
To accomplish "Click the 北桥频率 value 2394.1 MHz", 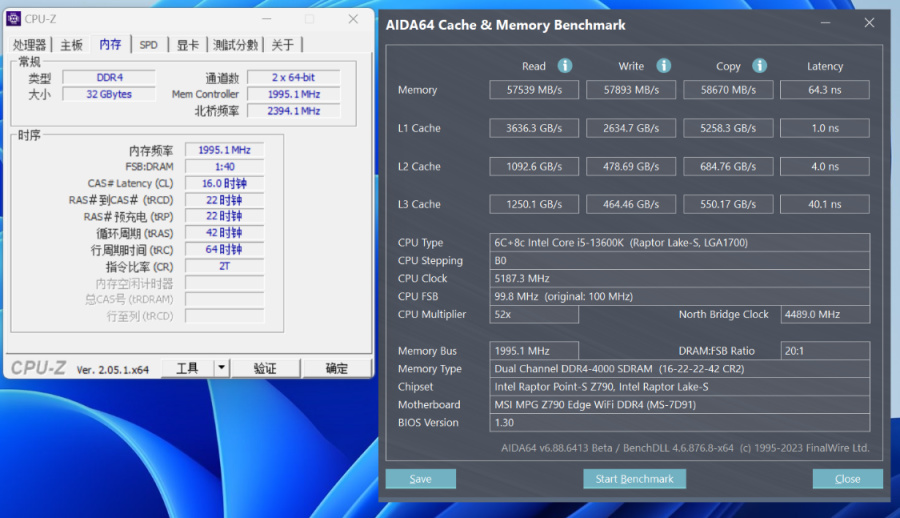I will (293, 111).
